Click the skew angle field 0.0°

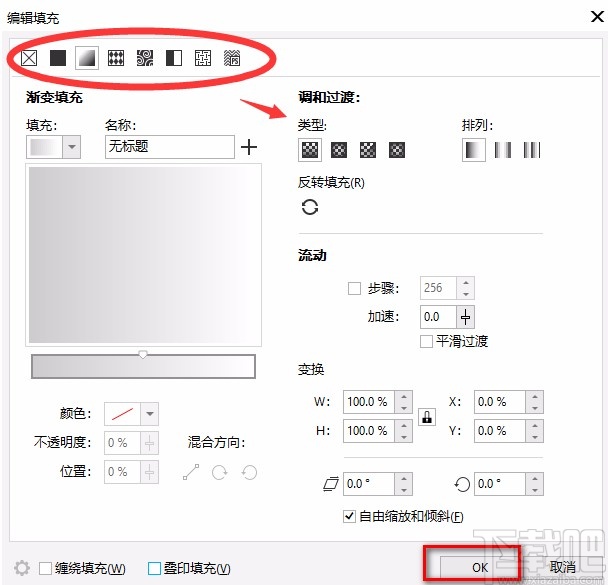pos(369,484)
